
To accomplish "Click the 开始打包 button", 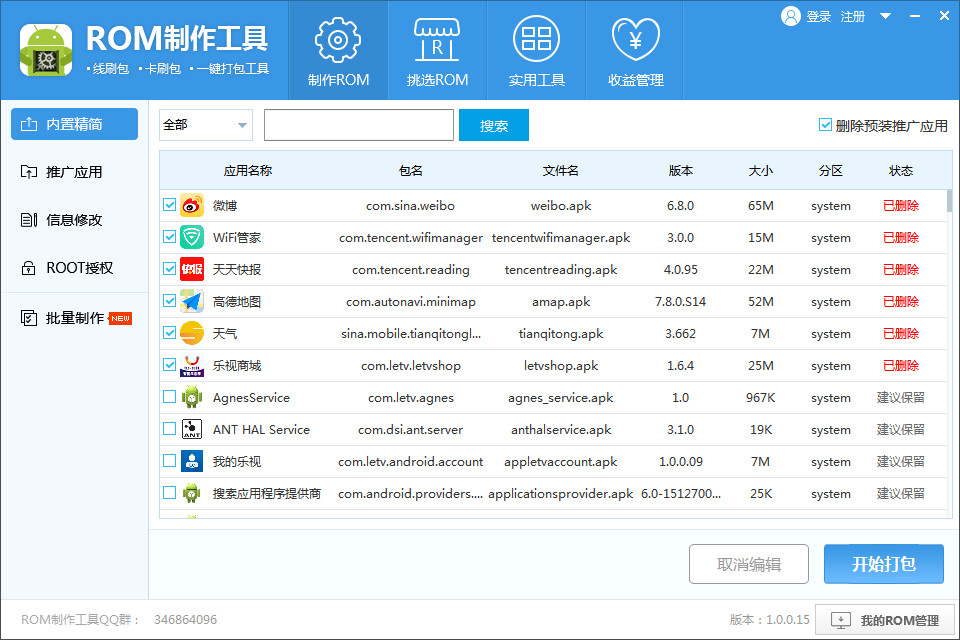I will [883, 563].
